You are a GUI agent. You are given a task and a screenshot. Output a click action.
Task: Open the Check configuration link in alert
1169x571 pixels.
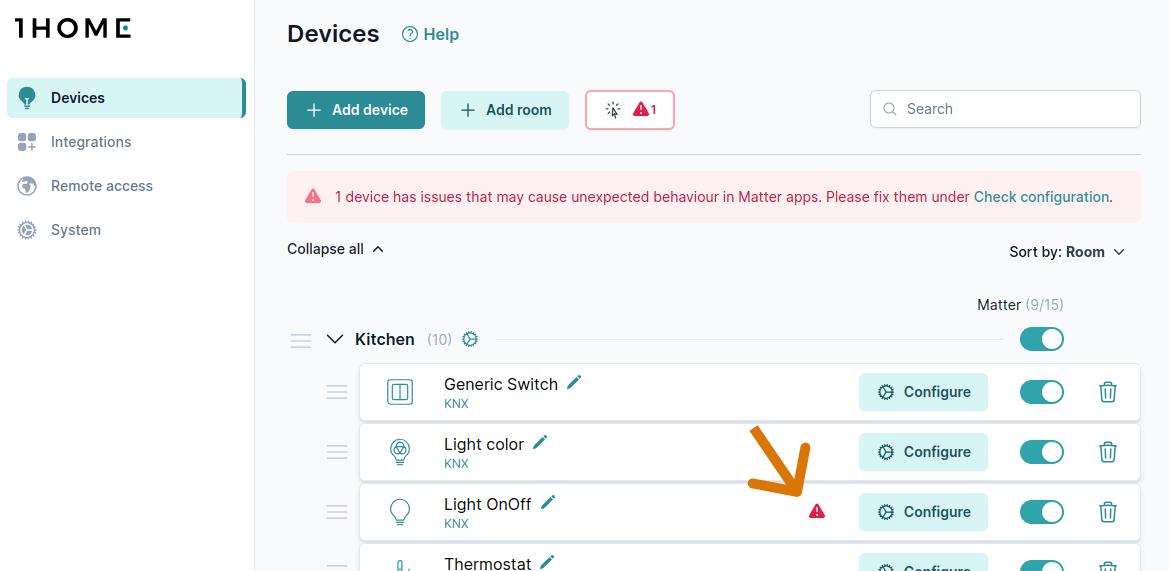point(1041,197)
